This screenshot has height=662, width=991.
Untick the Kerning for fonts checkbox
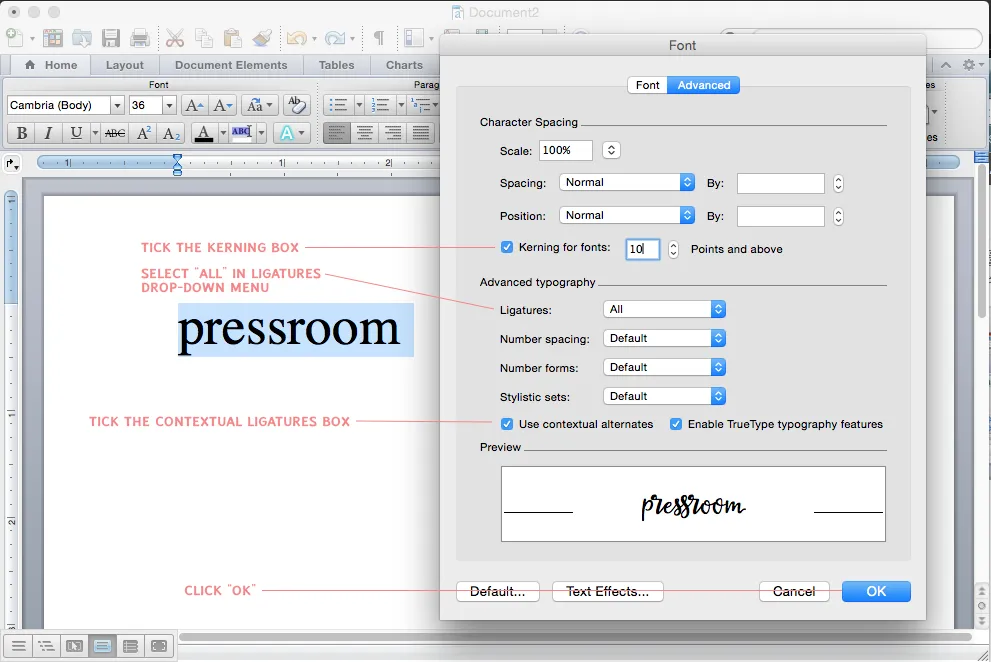[x=507, y=248]
